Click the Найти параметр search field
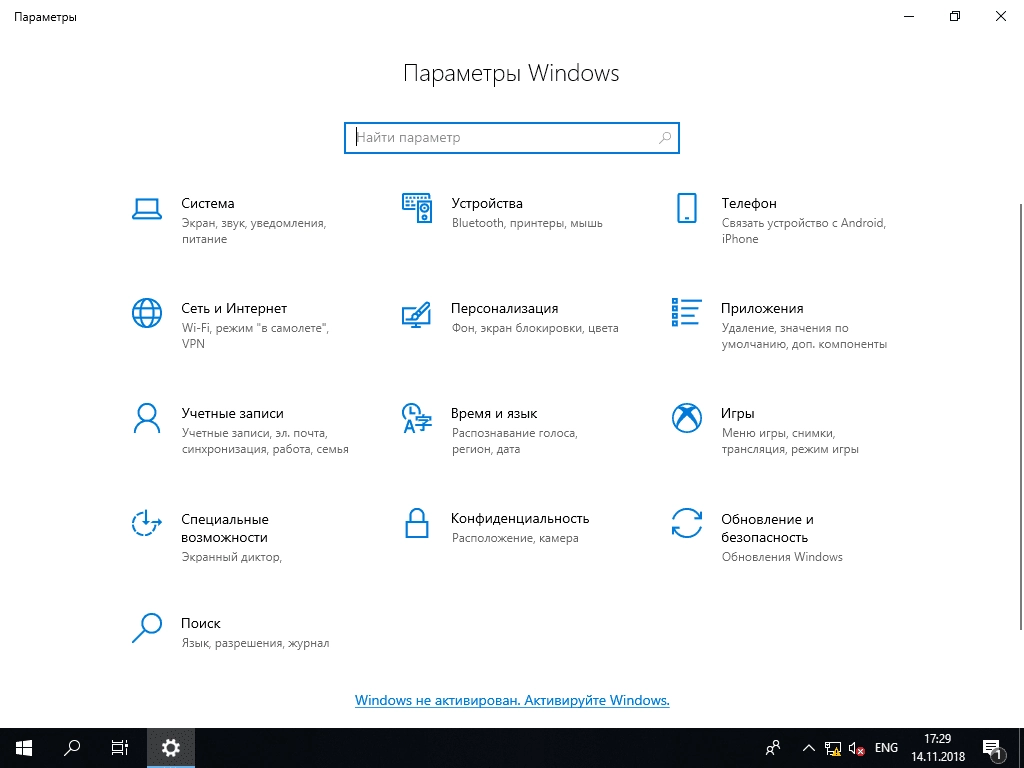 (x=512, y=138)
